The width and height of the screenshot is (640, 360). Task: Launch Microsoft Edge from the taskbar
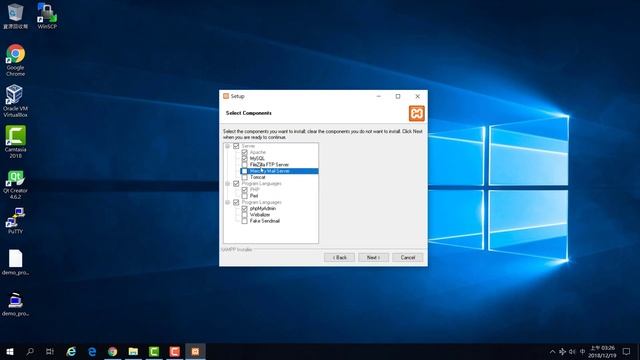pos(92,351)
